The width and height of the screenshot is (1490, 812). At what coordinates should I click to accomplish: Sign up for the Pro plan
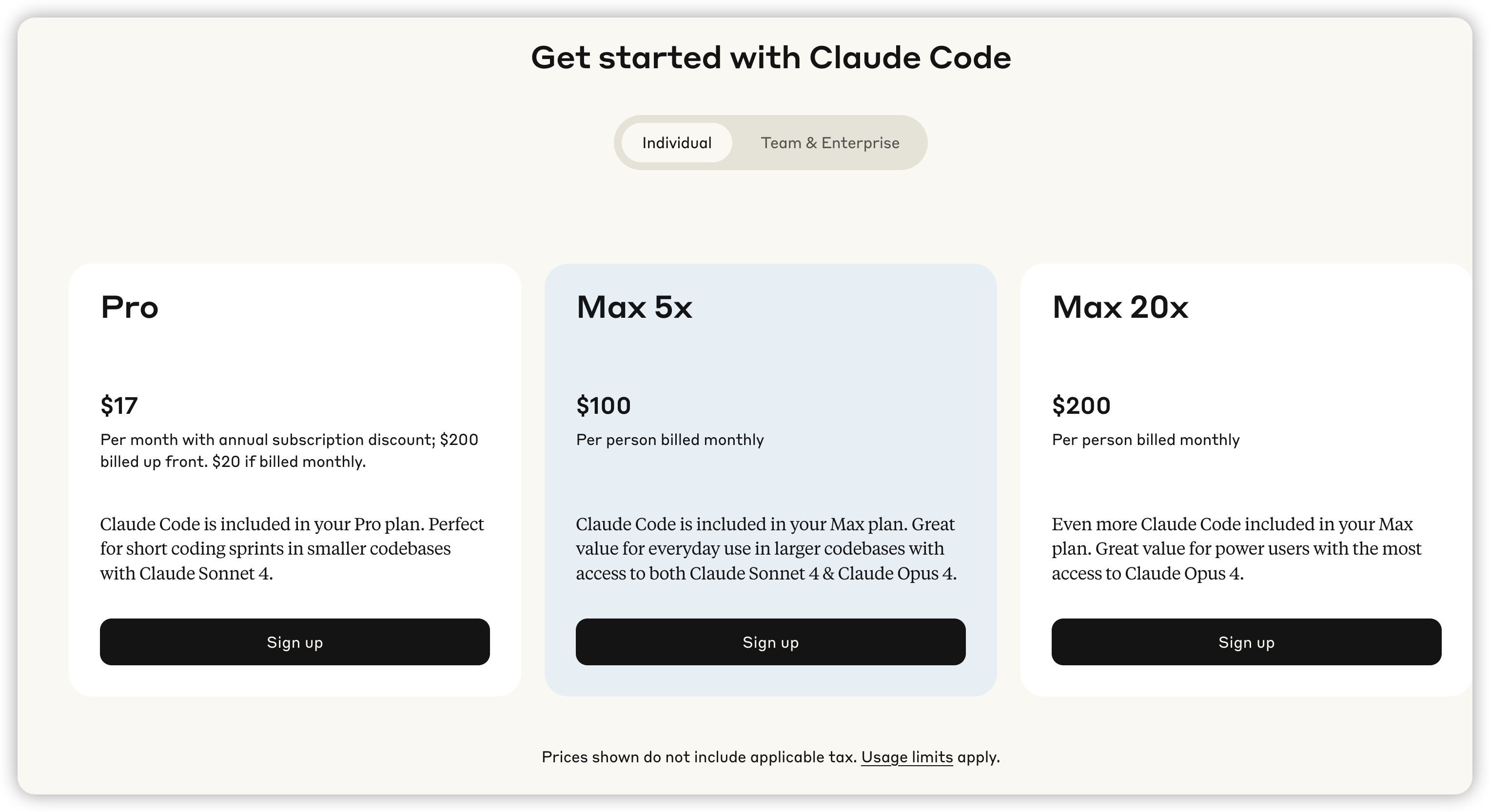[x=294, y=642]
